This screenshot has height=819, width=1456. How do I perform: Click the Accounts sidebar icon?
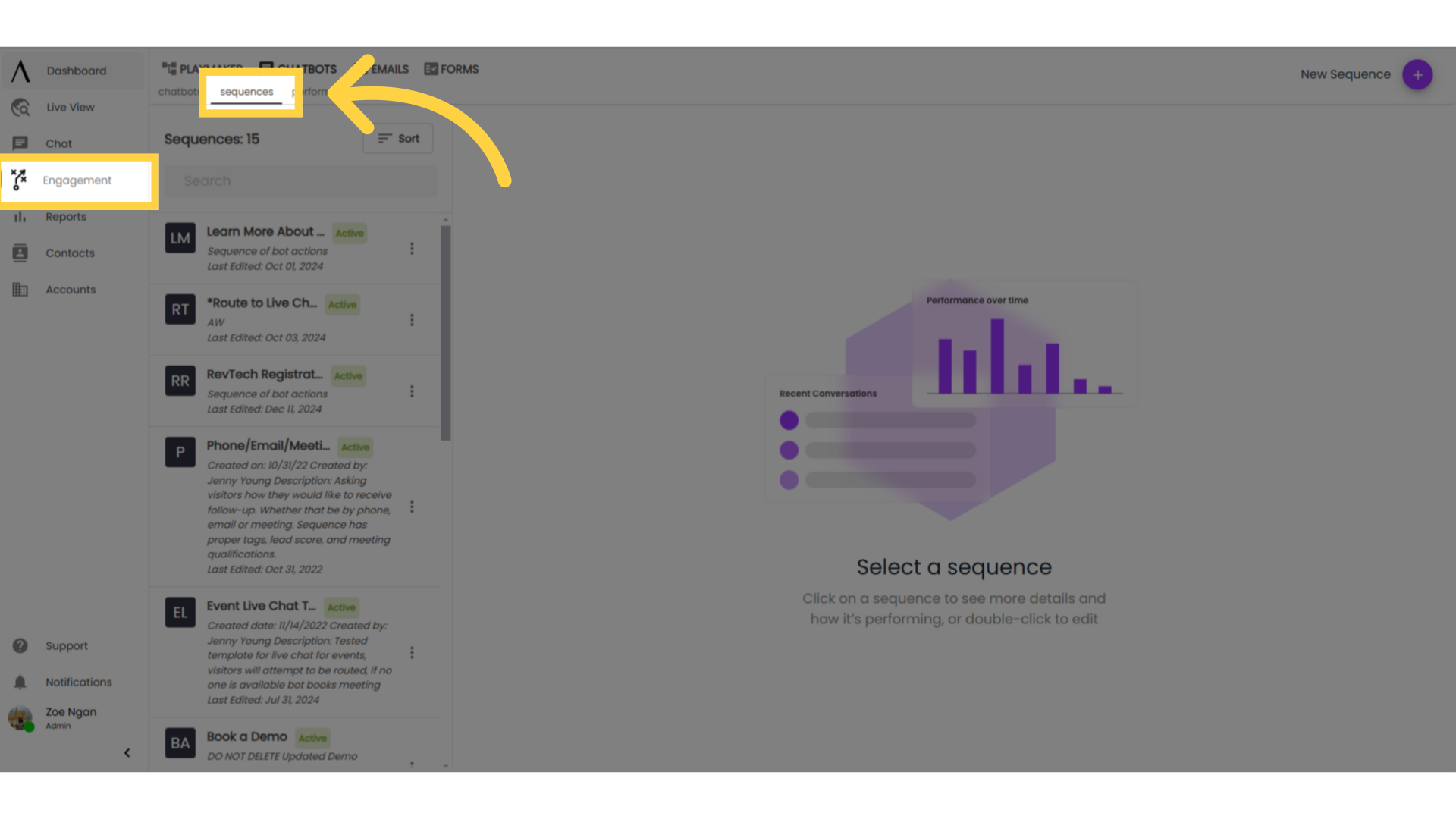tap(19, 289)
